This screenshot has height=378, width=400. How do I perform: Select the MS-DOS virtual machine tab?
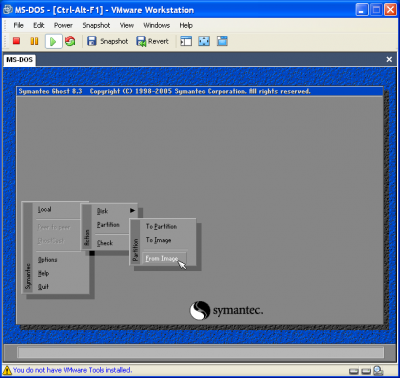[19, 60]
